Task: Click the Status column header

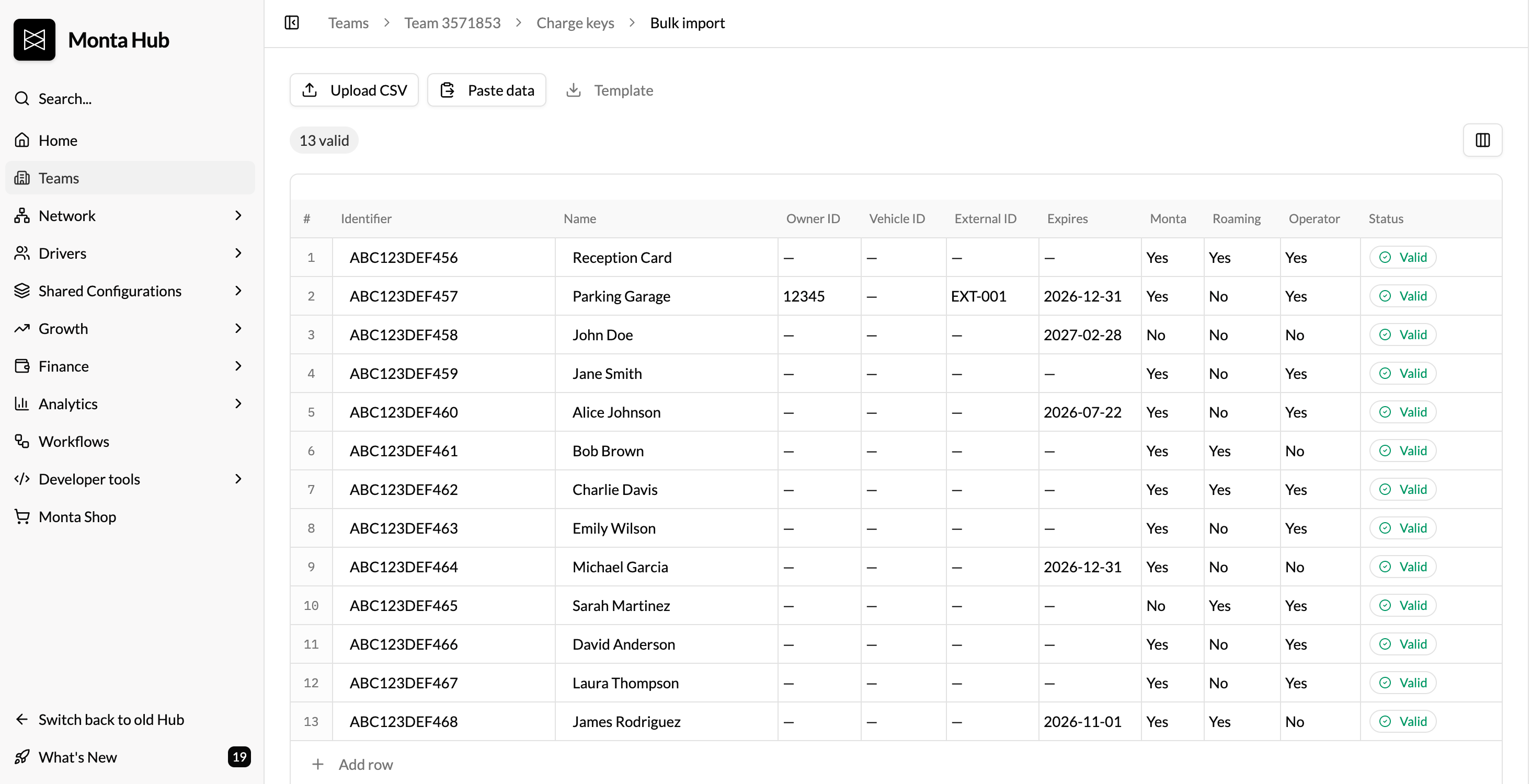Action: pos(1386,218)
